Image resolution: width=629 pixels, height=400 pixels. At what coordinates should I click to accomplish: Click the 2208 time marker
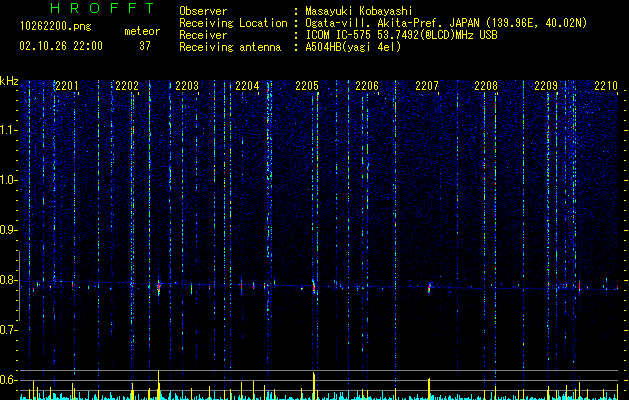coord(486,86)
